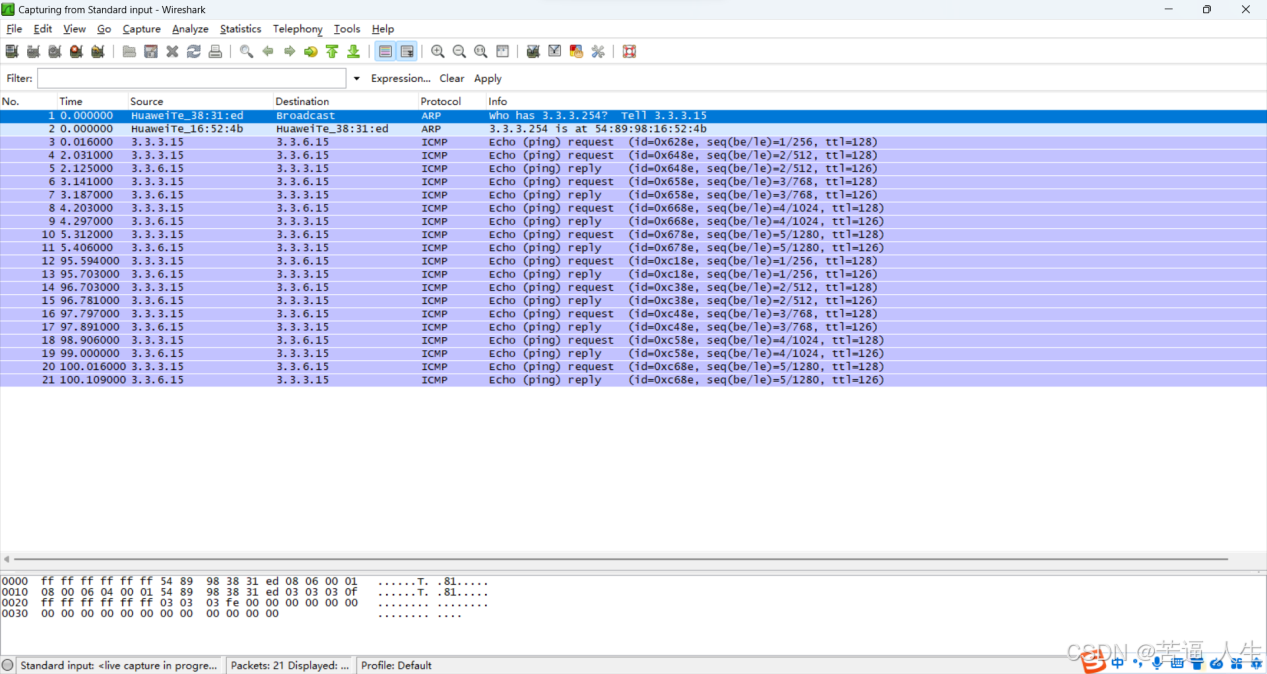The width and height of the screenshot is (1267, 674).
Task: Select packet 2 '3.3.3.254 is at' ARP row
Action: pos(633,129)
